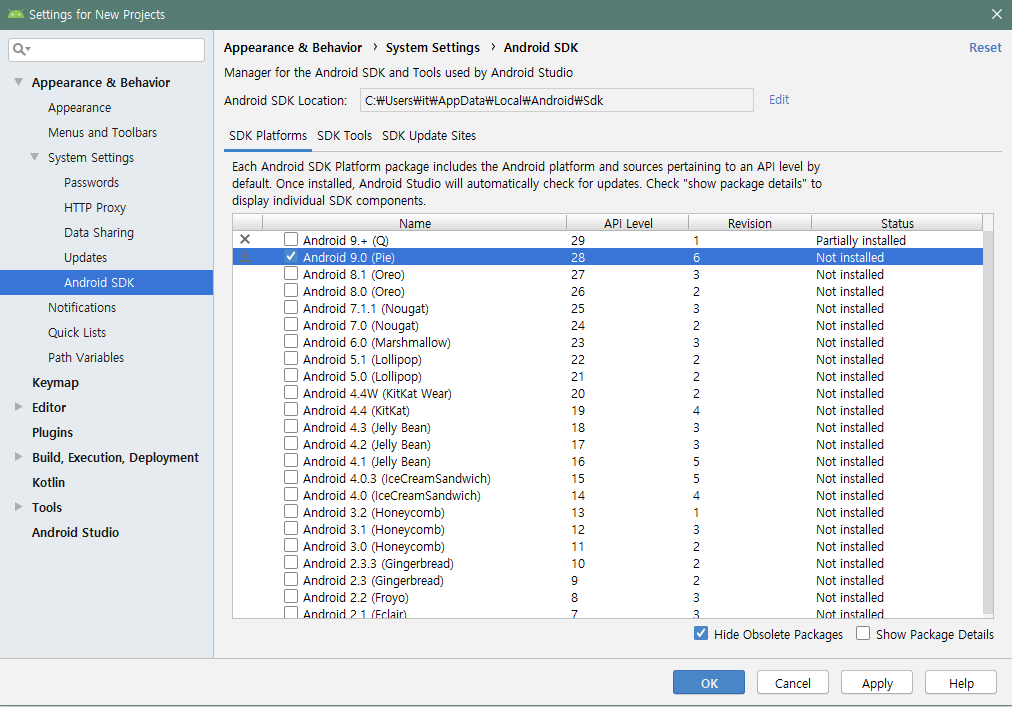
Task: Open Notifications settings
Action: (x=82, y=307)
